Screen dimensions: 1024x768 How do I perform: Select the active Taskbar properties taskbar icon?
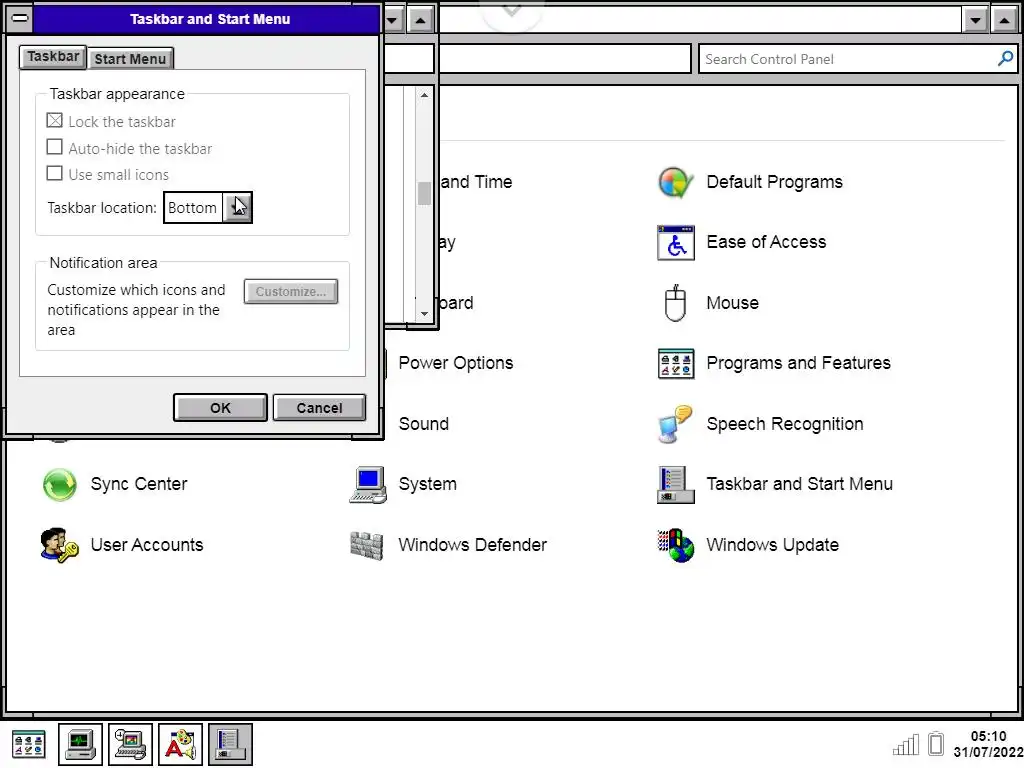tap(231, 744)
